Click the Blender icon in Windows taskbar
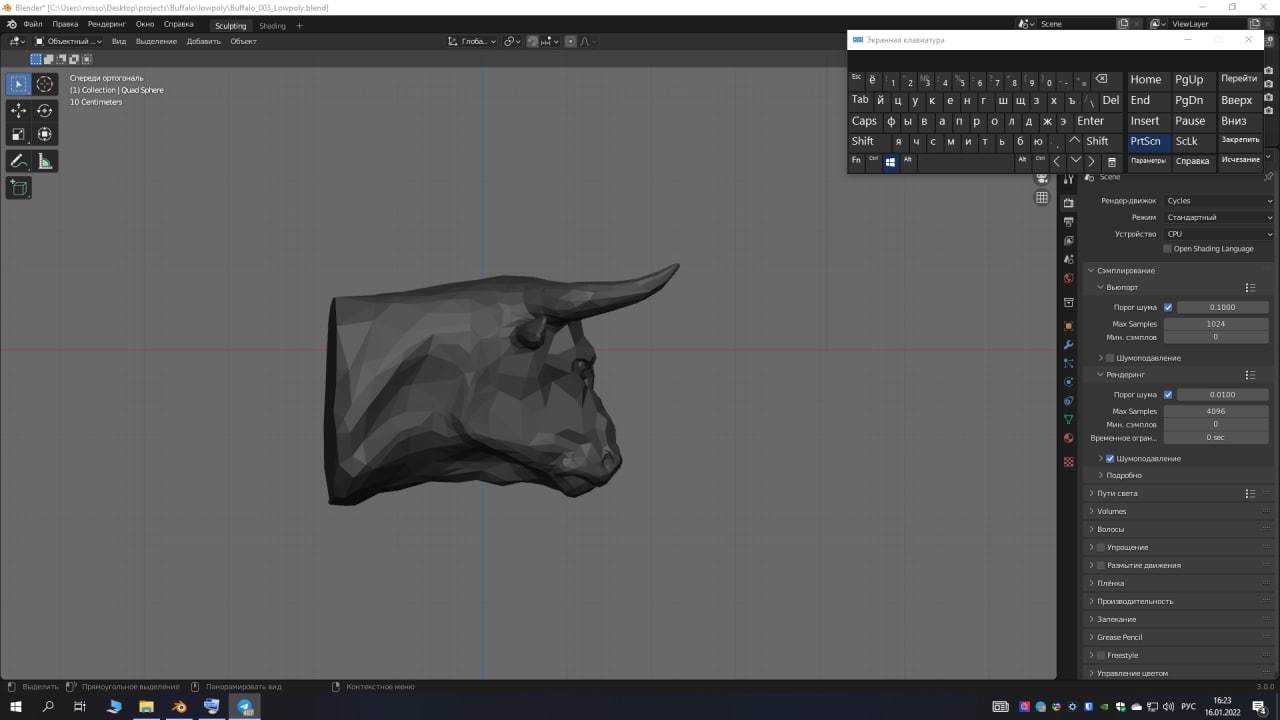Image resolution: width=1280 pixels, height=720 pixels. (x=179, y=706)
